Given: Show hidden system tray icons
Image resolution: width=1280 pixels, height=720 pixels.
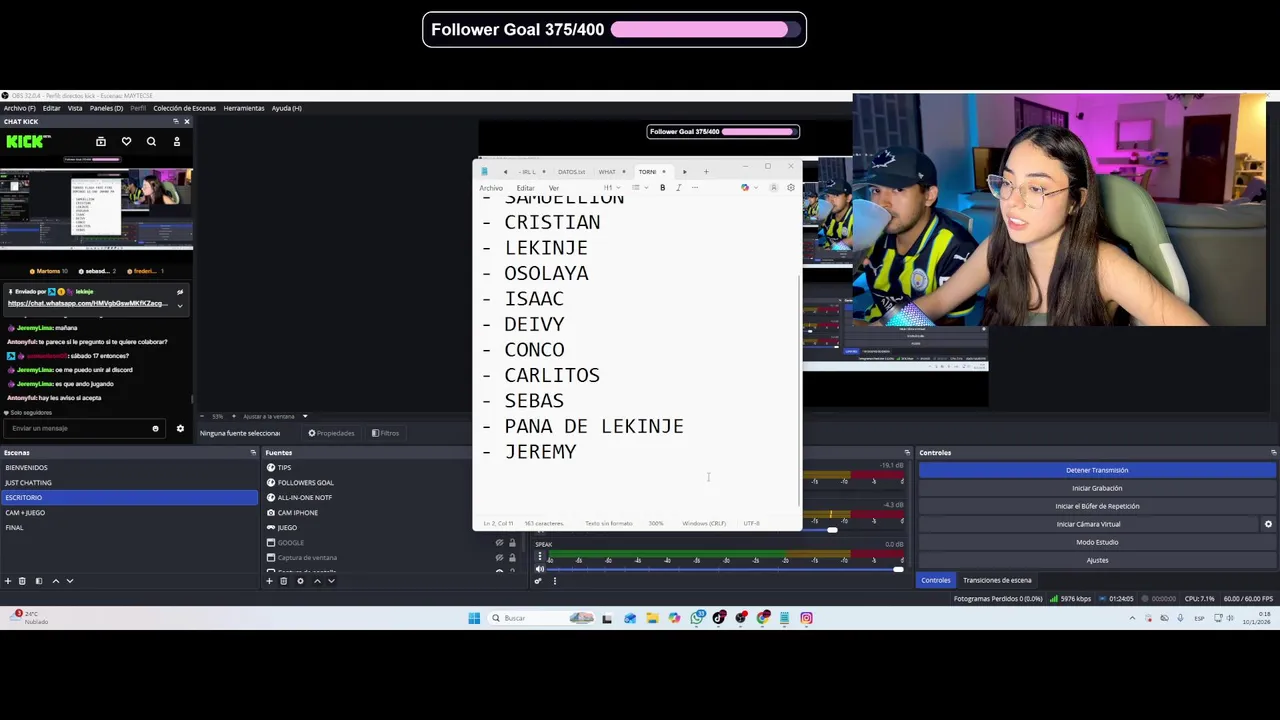Looking at the screenshot, I should (1132, 618).
